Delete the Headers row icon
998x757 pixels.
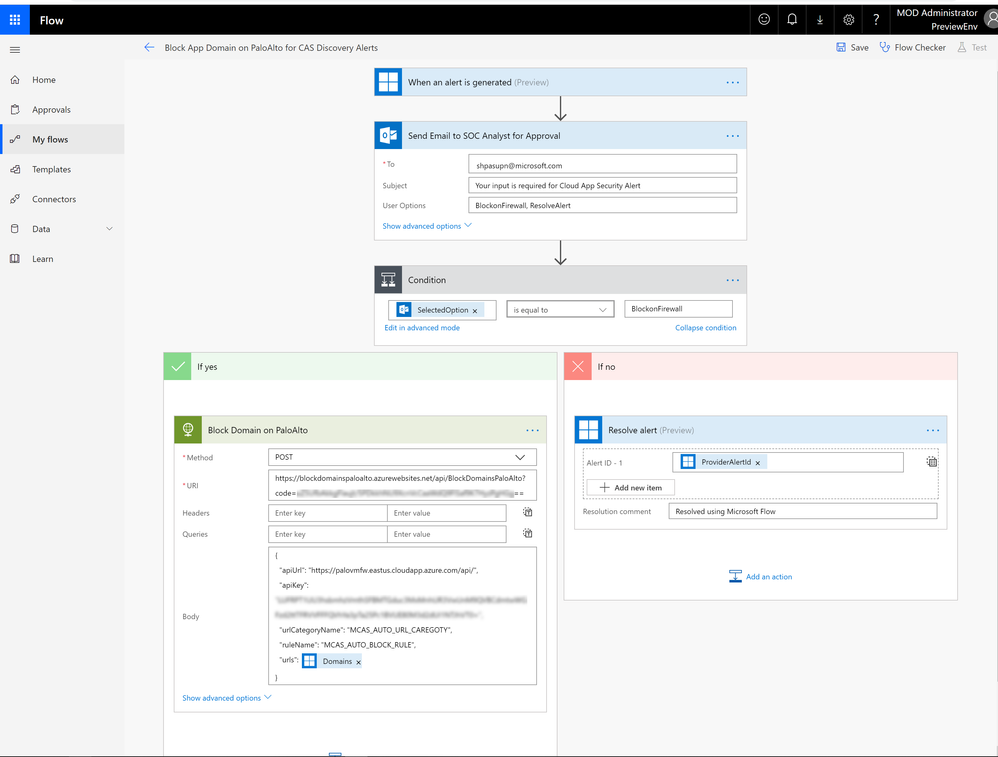[528, 512]
